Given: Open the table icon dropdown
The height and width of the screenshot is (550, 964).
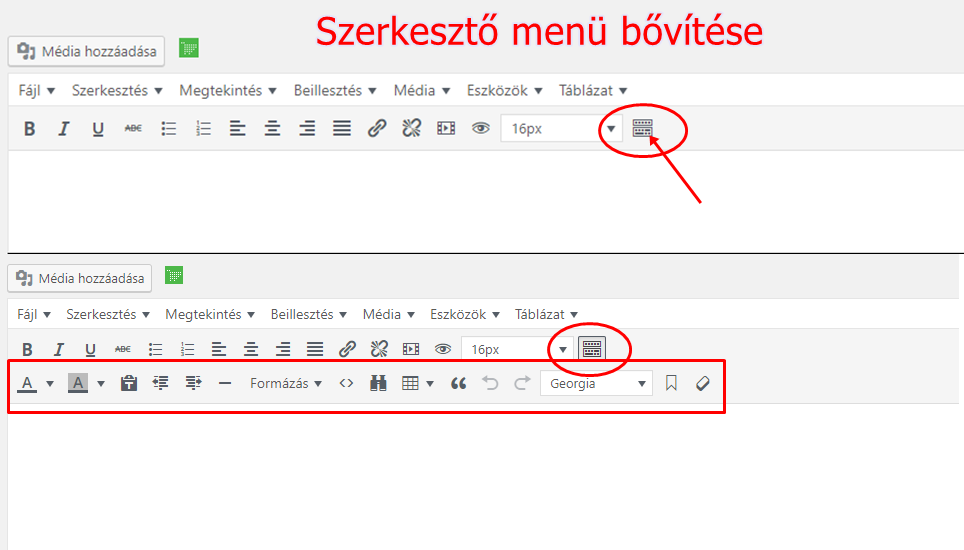Looking at the screenshot, I should pos(417,383).
